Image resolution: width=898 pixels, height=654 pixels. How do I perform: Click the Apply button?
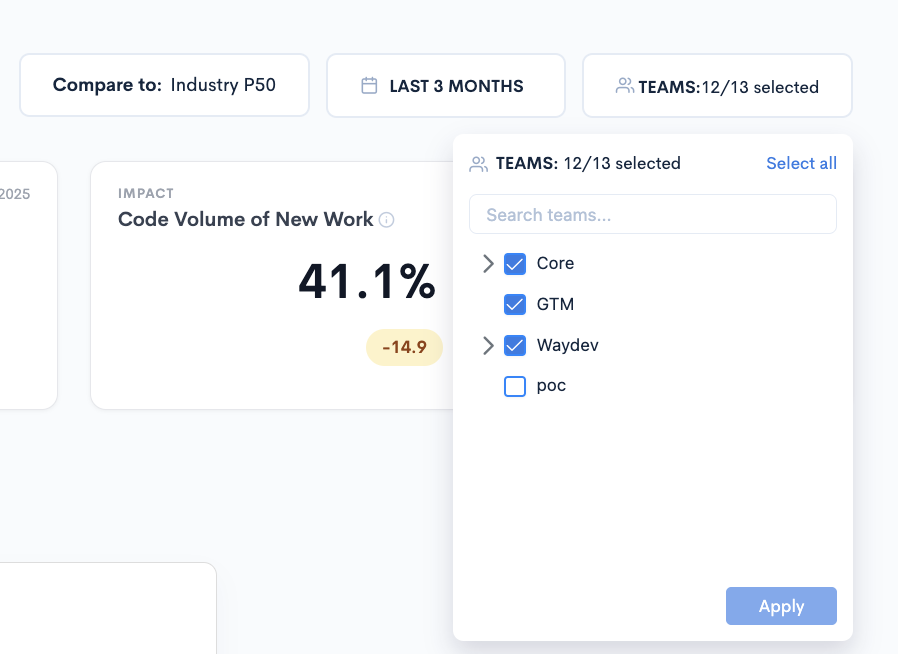coord(781,606)
